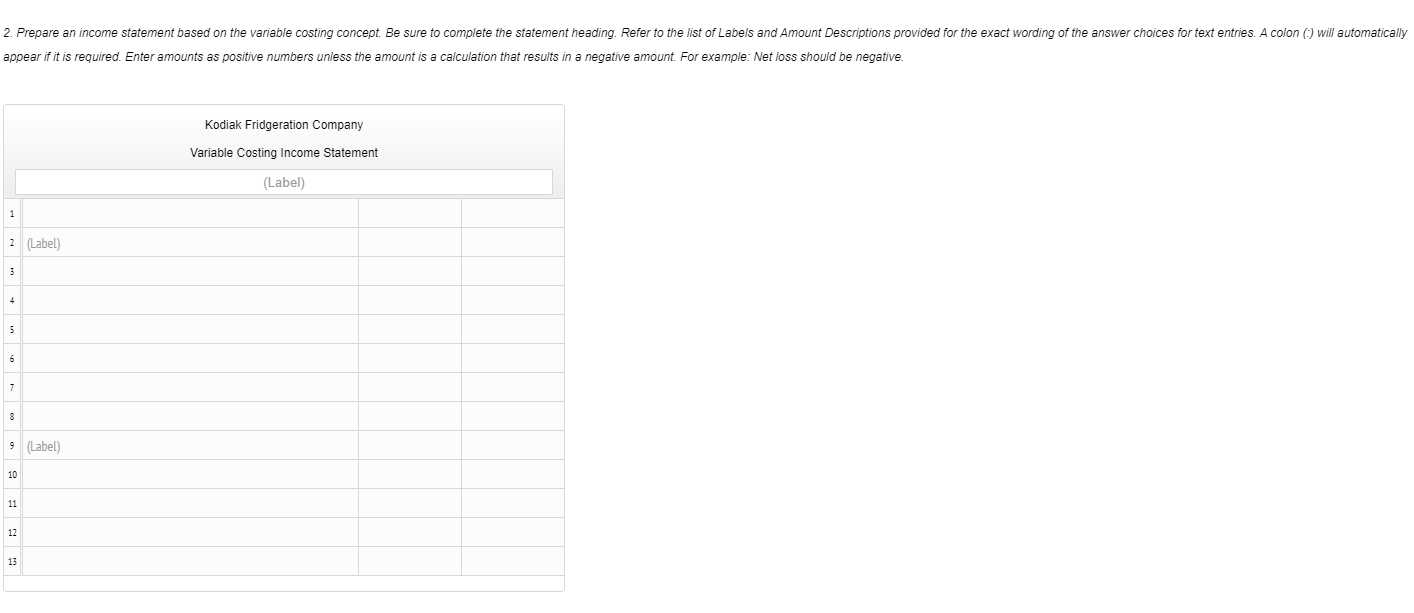Click row 1 second amount cell

tap(513, 213)
